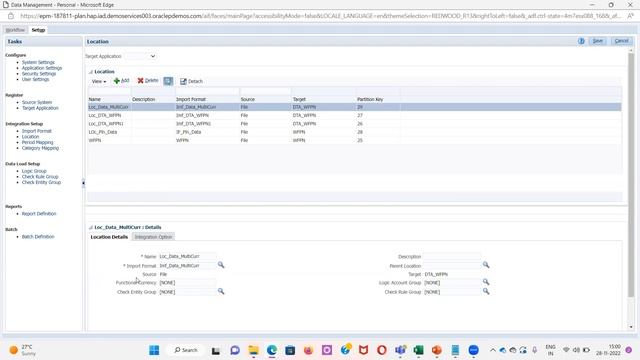Open File Explorer from the taskbar
This screenshot has height=360, width=640.
click(x=253, y=350)
